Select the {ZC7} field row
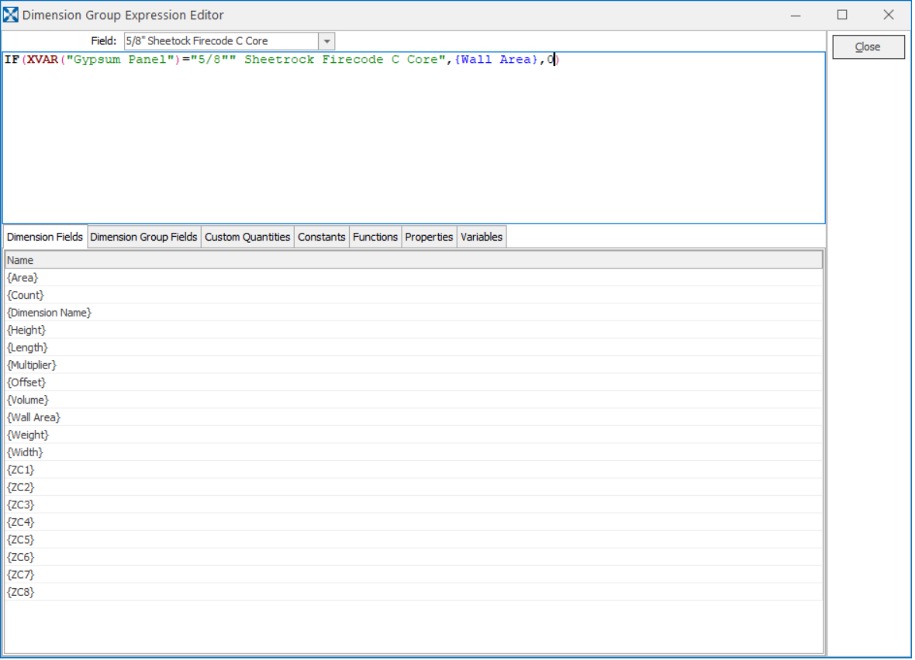Image resolution: width=915 pixels, height=660 pixels. pyautogui.click(x=414, y=575)
